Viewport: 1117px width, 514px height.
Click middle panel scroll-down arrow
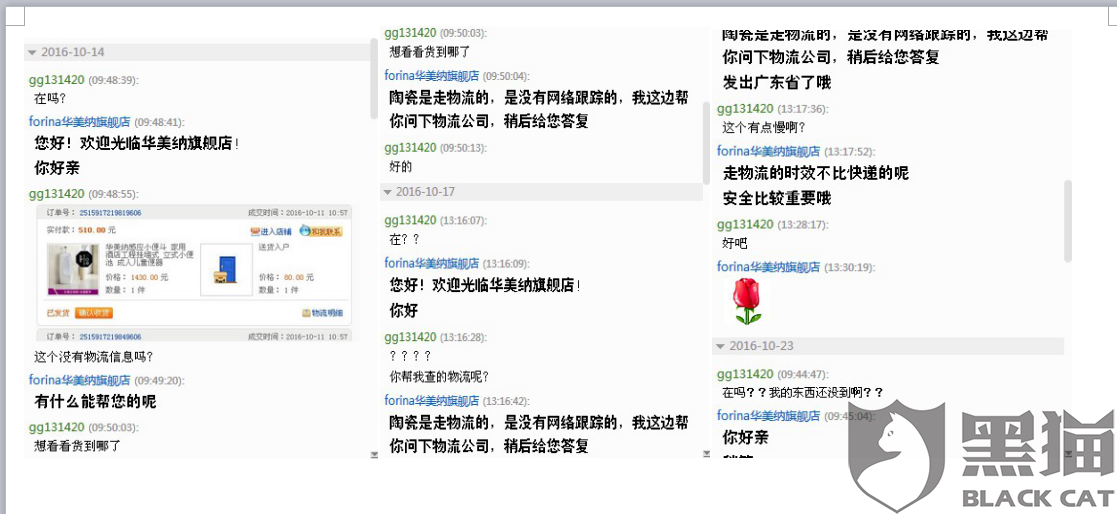click(x=706, y=453)
